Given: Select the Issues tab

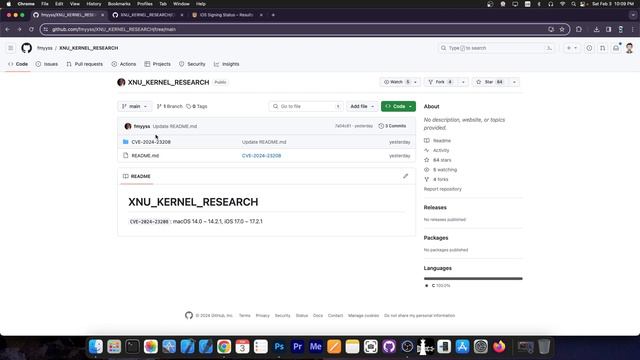Looking at the screenshot, I should pyautogui.click(x=47, y=64).
